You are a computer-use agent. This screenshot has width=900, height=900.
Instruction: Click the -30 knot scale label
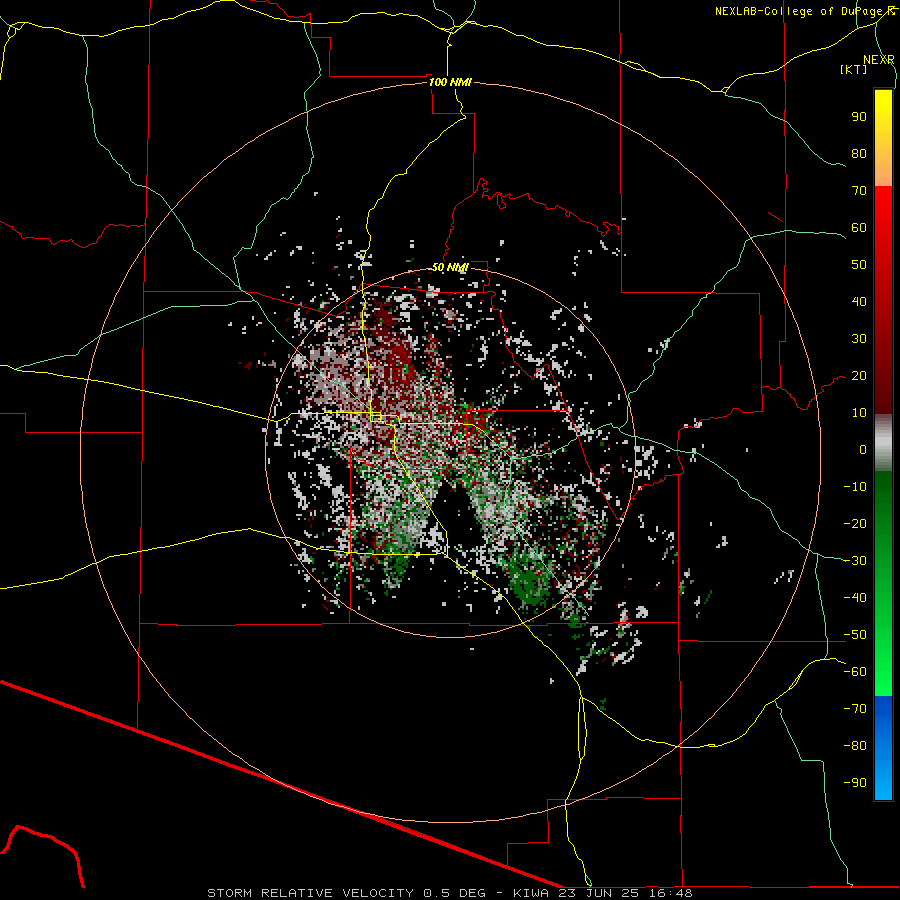(x=855, y=561)
